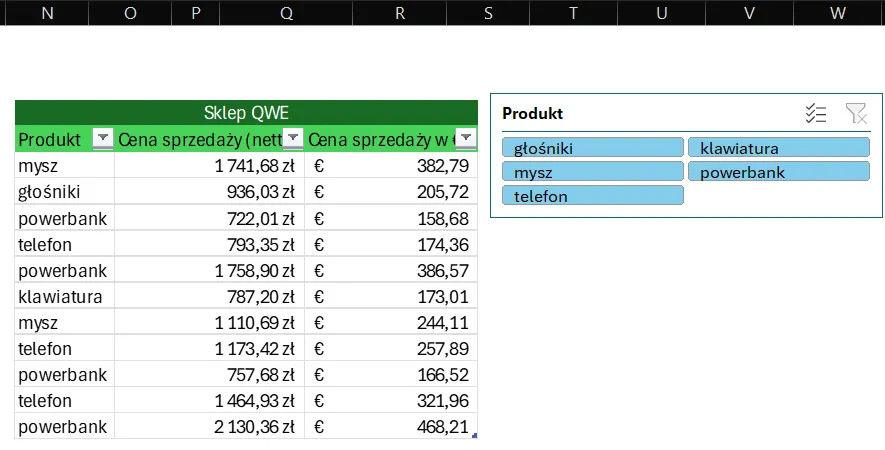Toggle głośniki slicer item
This screenshot has height=450, width=885.
coord(593,148)
